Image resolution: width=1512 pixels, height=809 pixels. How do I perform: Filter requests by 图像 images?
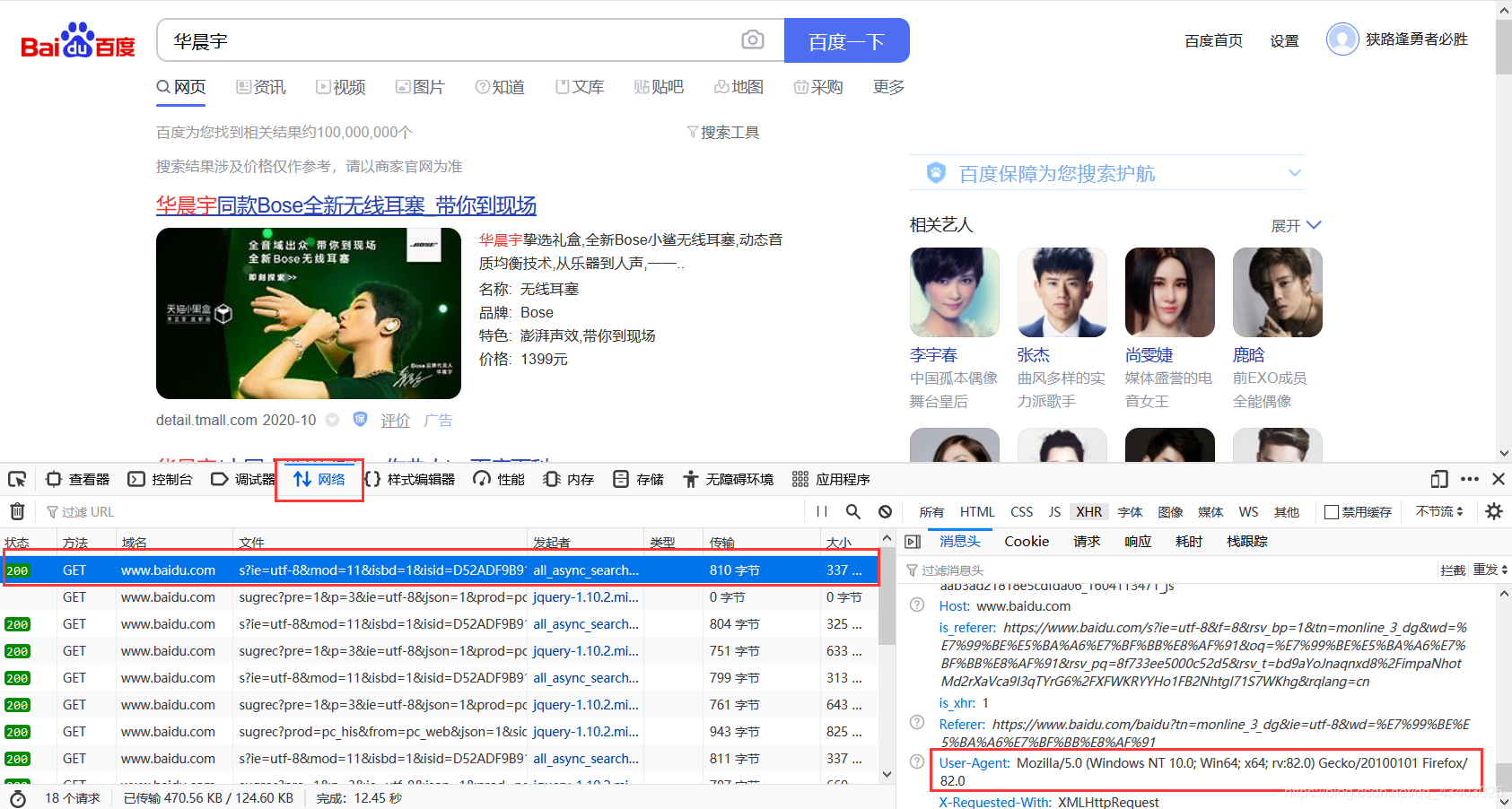[x=1170, y=512]
